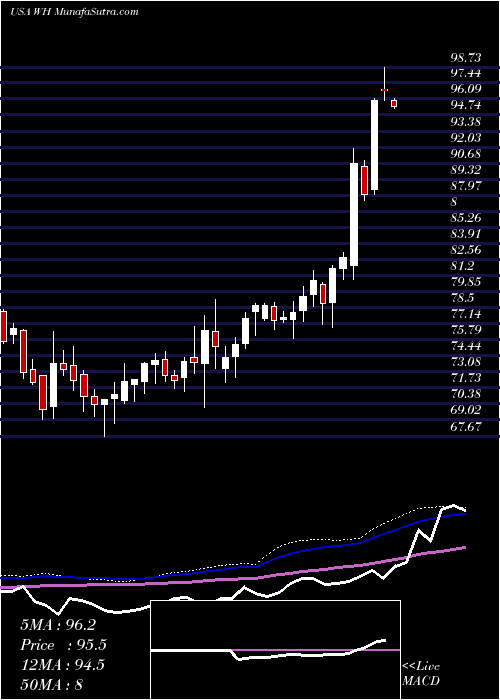Select the tallest white candle reaching 95
The width and height of the screenshot is (500, 700).
point(374,145)
